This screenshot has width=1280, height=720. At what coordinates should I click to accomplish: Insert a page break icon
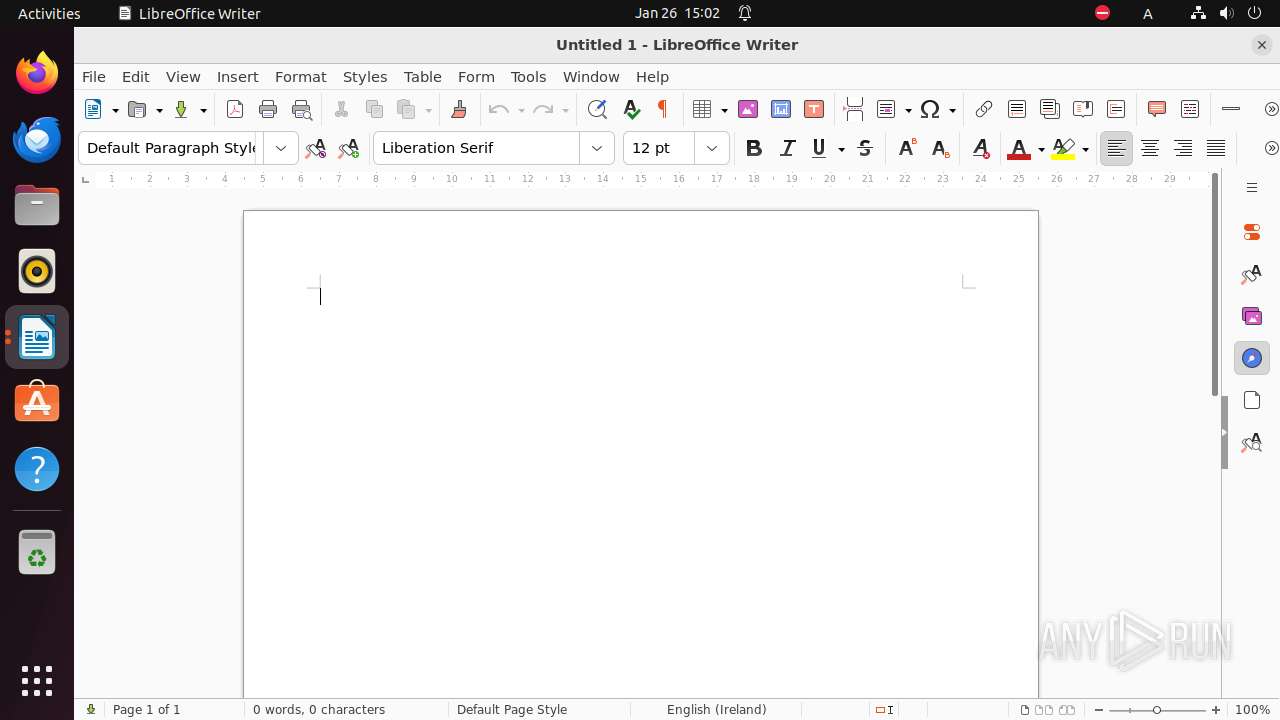tap(853, 109)
